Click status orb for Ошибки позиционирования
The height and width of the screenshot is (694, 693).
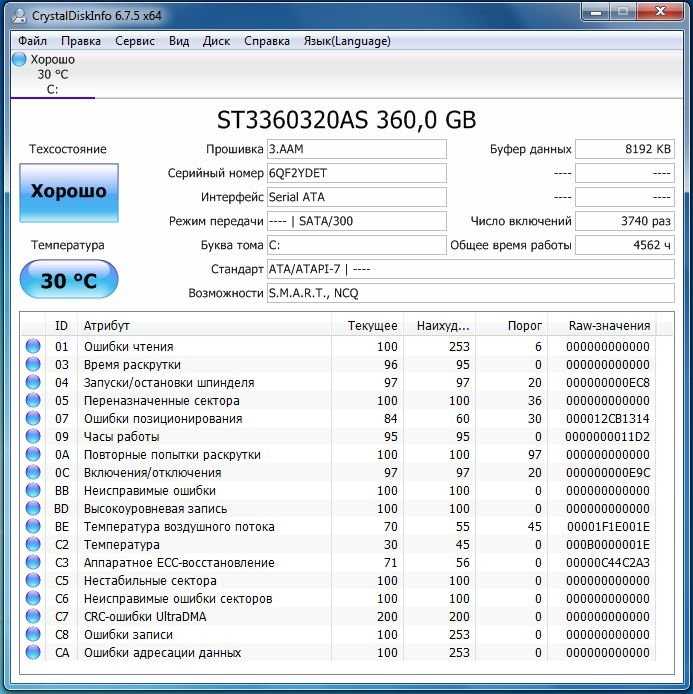[33, 418]
